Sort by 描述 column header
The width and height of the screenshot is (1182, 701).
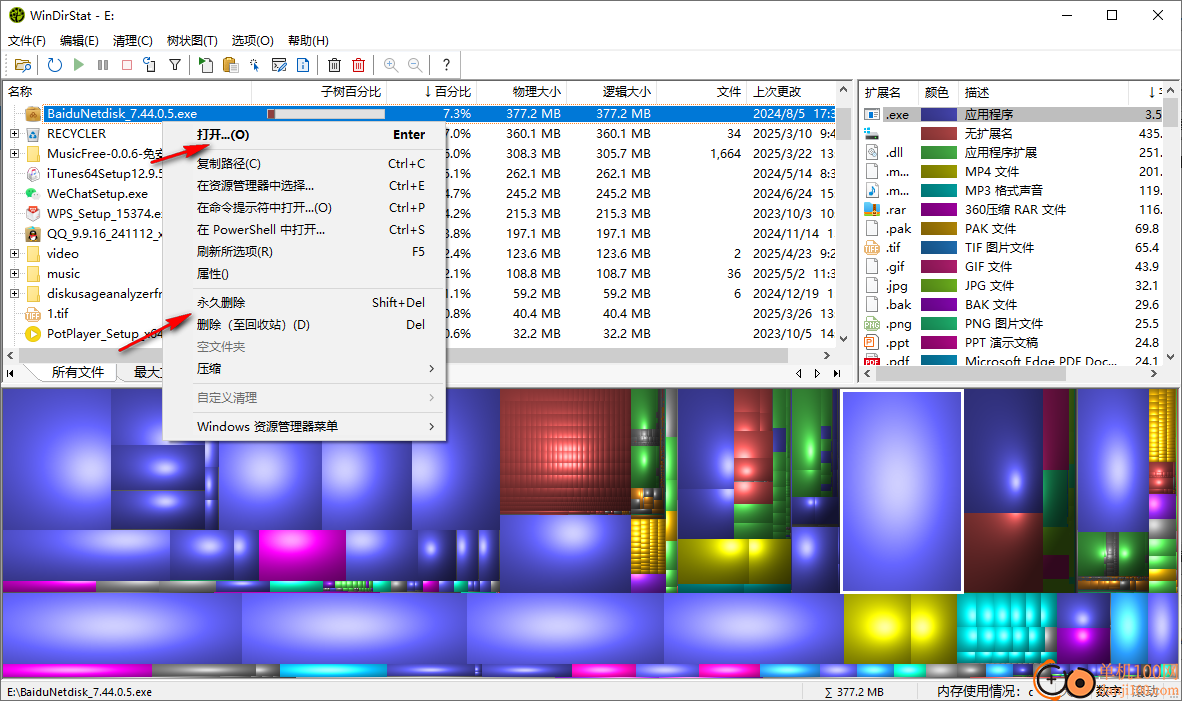pyautogui.click(x=1043, y=92)
